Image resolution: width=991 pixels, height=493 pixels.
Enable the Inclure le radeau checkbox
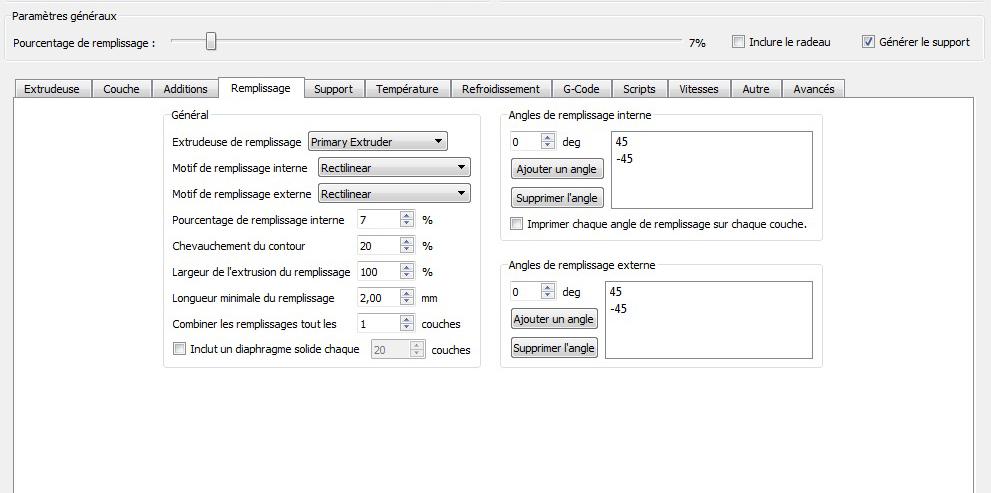738,42
